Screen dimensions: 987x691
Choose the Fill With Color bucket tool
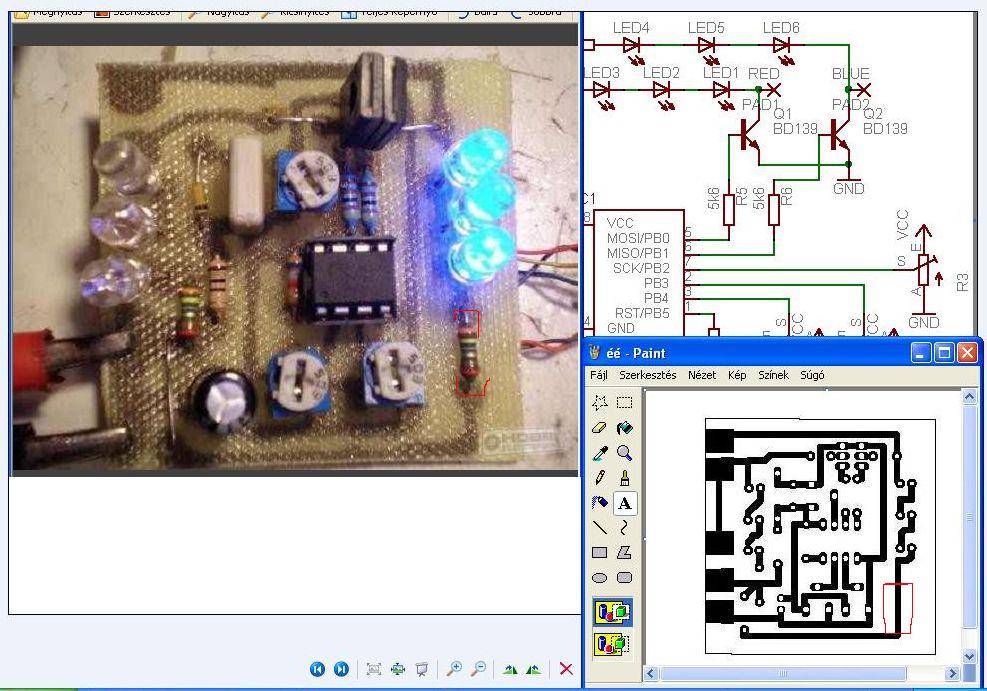[x=624, y=428]
